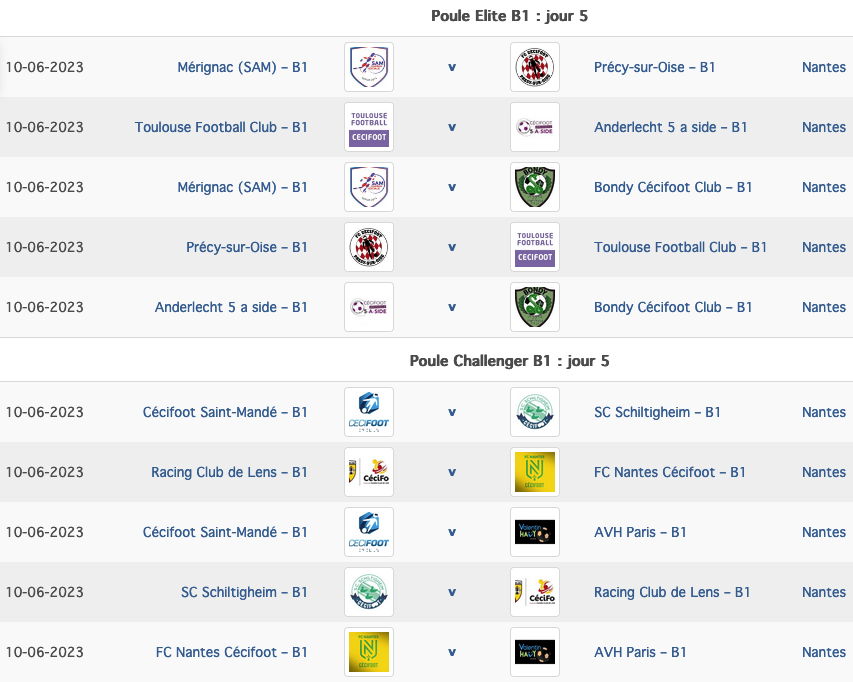Click FC Nantes yellow logo opposite Racing Club de Lens
This screenshot has height=682, width=853.
tap(535, 472)
